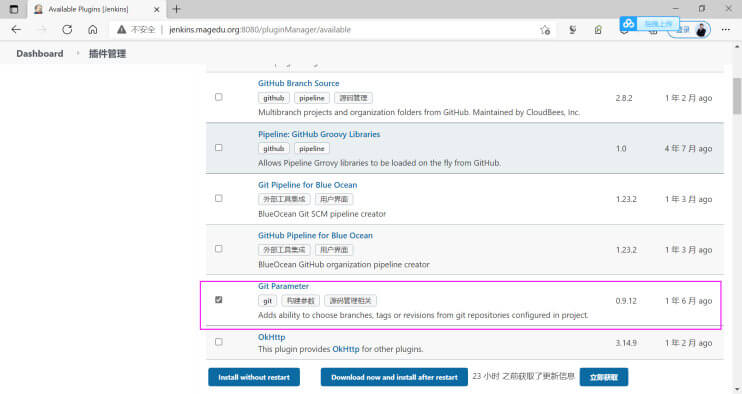
Task: Click 外部工具集成 tag under GitHub Pipeline for Blue Ocean
Action: (x=284, y=250)
